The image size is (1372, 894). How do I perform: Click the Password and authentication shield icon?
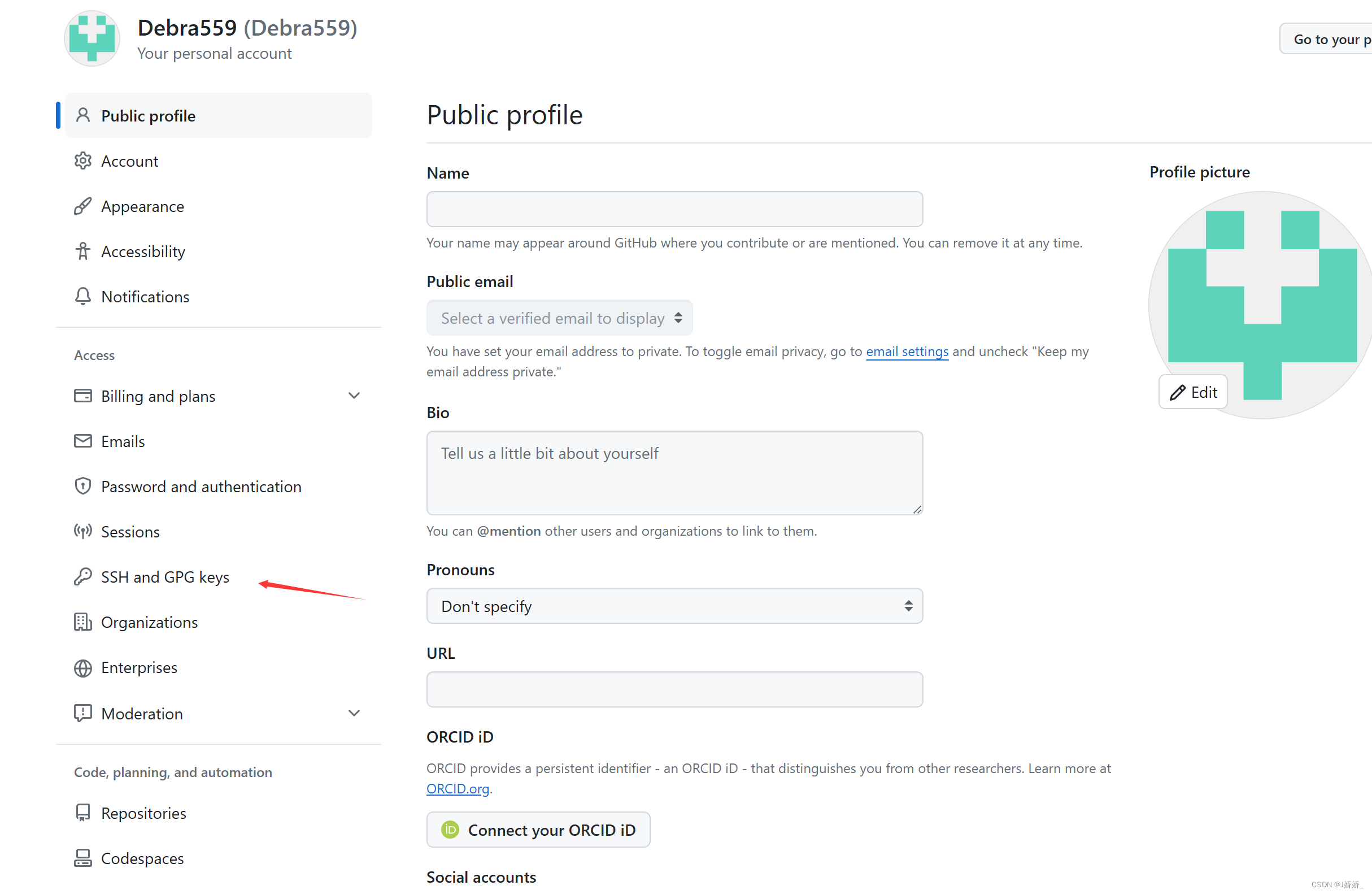click(x=82, y=486)
